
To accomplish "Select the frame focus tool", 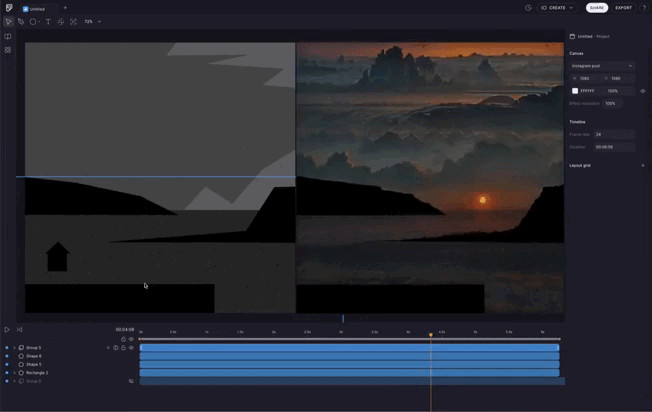I will (73, 22).
